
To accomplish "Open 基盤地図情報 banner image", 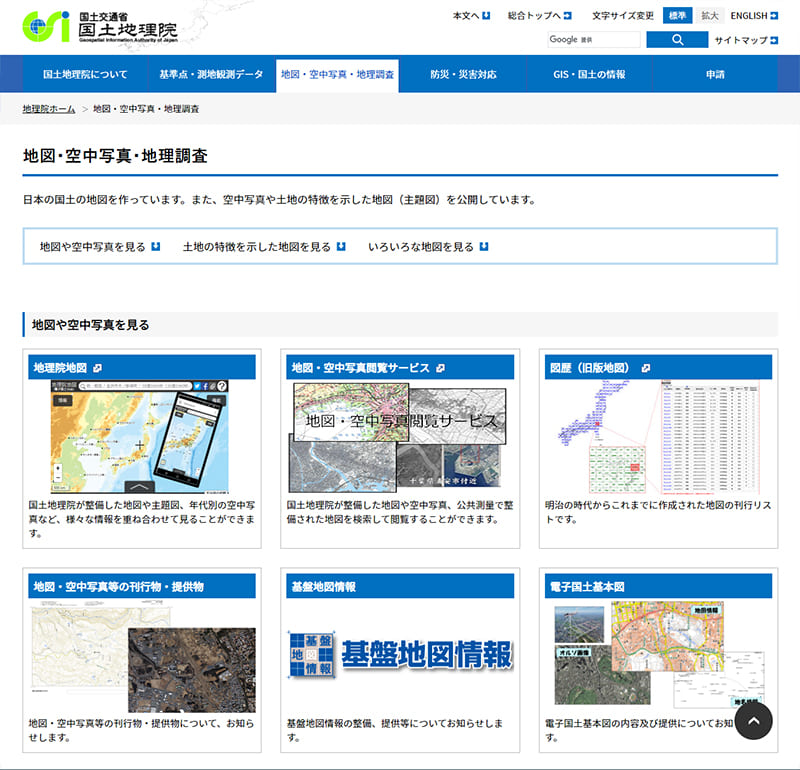I will coord(400,655).
